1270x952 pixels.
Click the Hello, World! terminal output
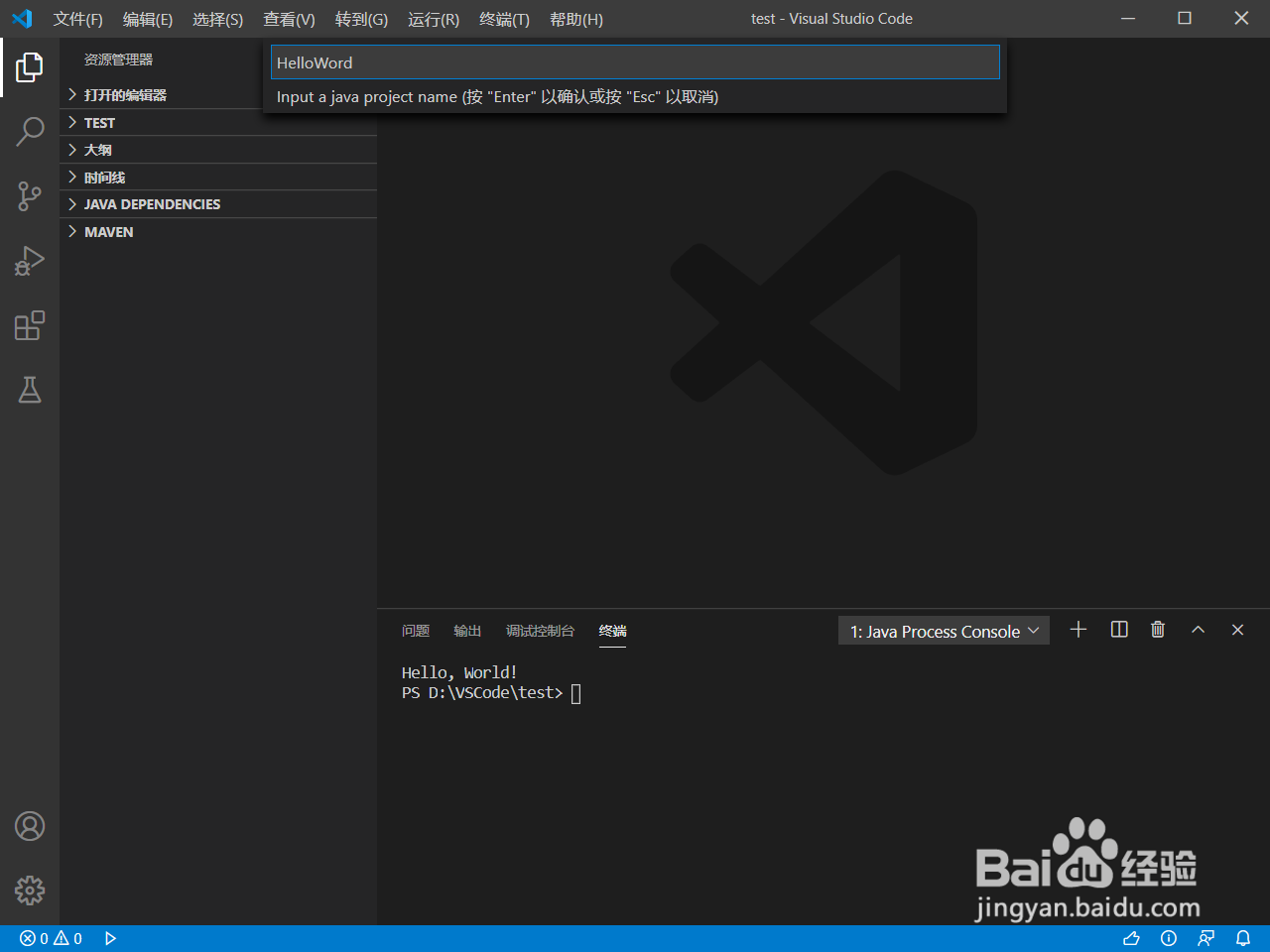pyautogui.click(x=459, y=673)
